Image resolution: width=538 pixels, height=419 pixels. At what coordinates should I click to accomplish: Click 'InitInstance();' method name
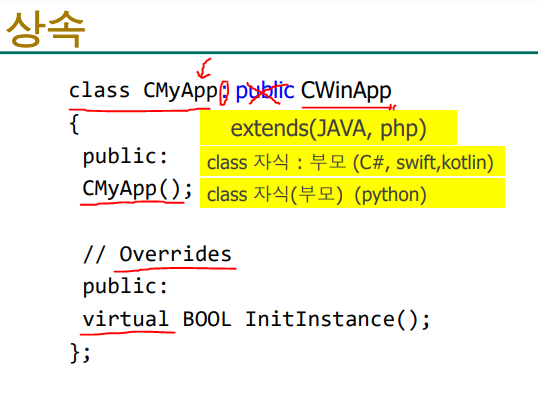(338, 319)
